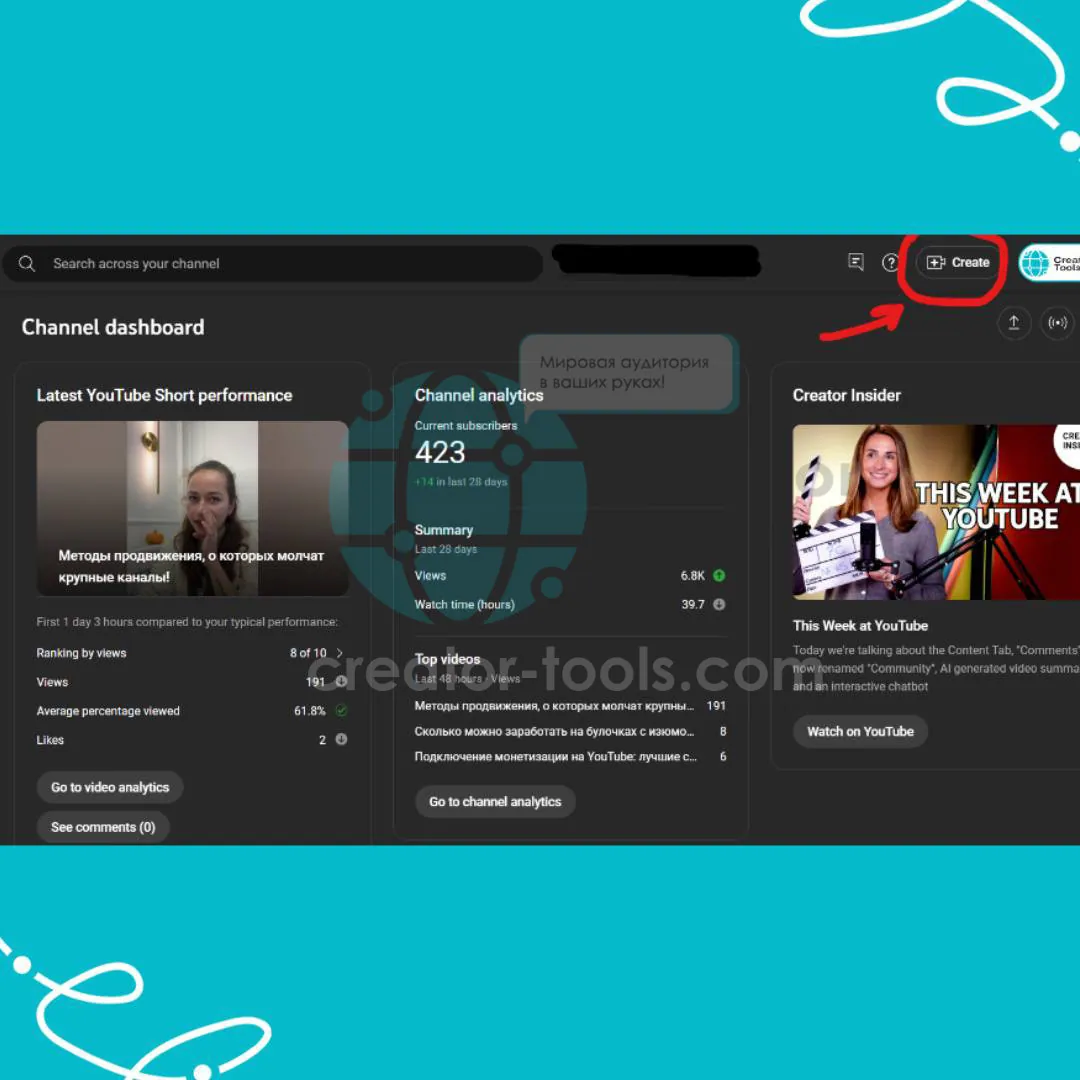The height and width of the screenshot is (1080, 1080).
Task: Click the +14 in last 28 days text
Action: 461,482
